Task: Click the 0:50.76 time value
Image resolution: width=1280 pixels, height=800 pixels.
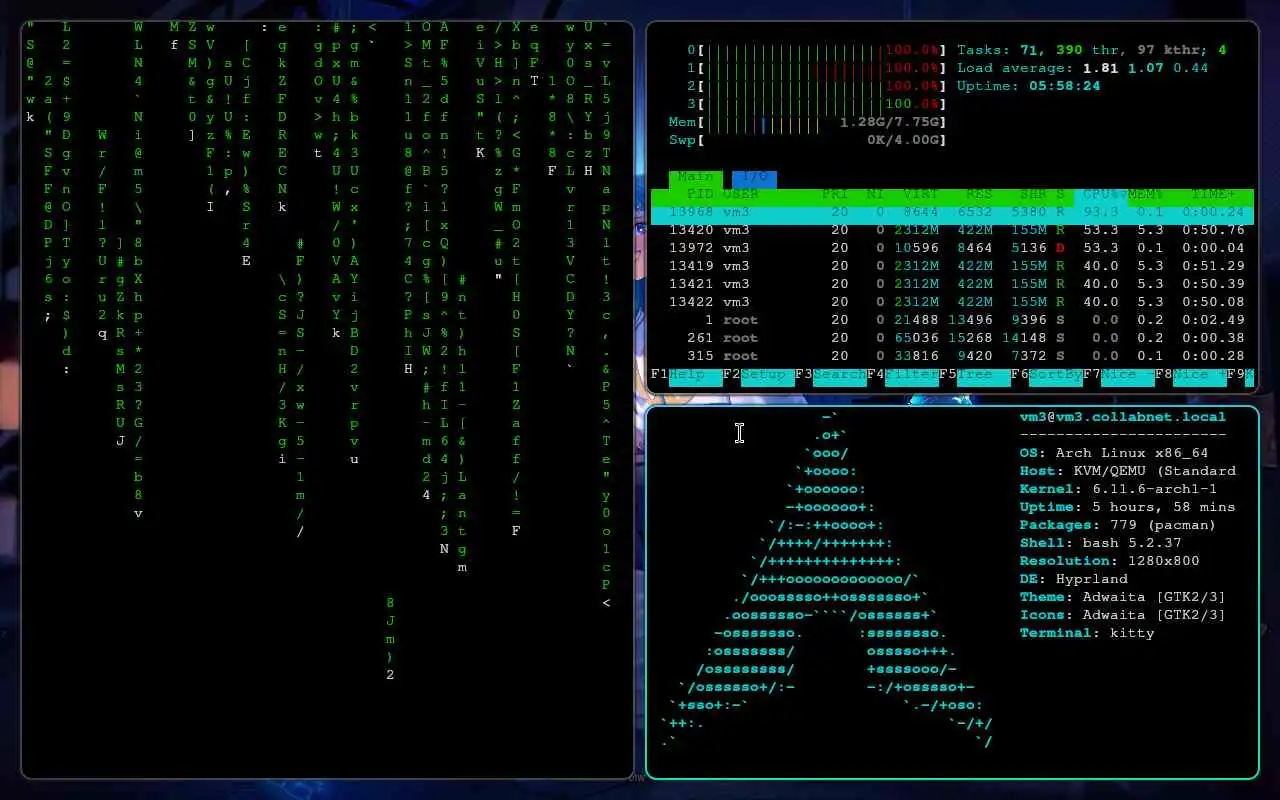Action: 1213,230
